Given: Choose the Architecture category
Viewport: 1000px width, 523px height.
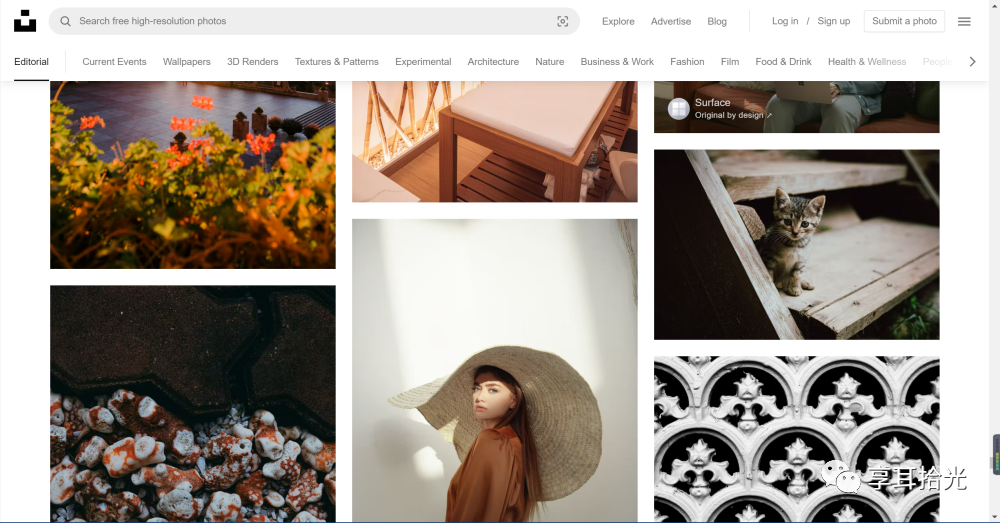Looking at the screenshot, I should (493, 62).
